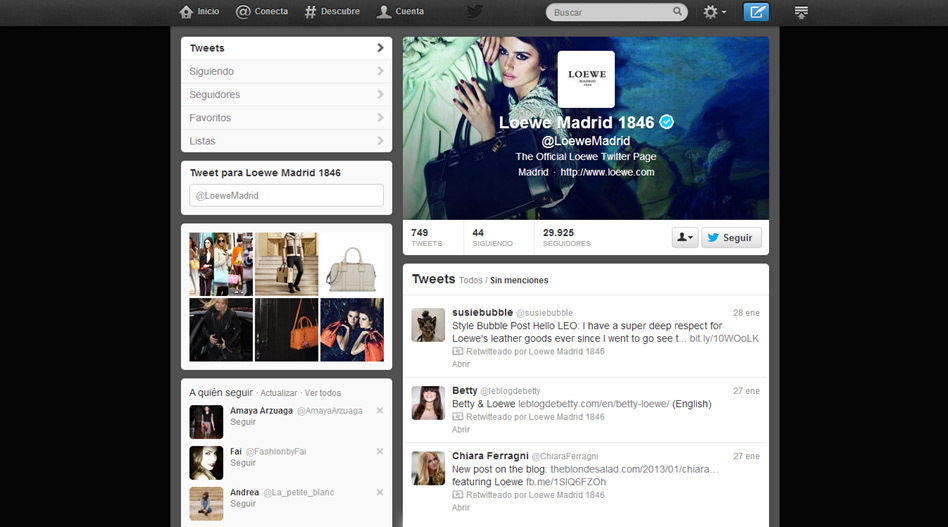Open the Siguiendo list
Viewport: 948px width, 527px height.
[x=287, y=71]
